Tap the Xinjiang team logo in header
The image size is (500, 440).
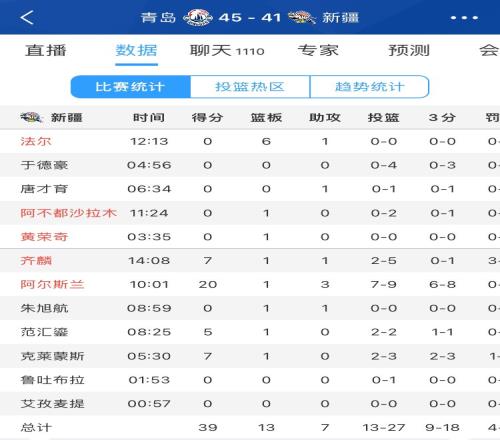[302, 17]
